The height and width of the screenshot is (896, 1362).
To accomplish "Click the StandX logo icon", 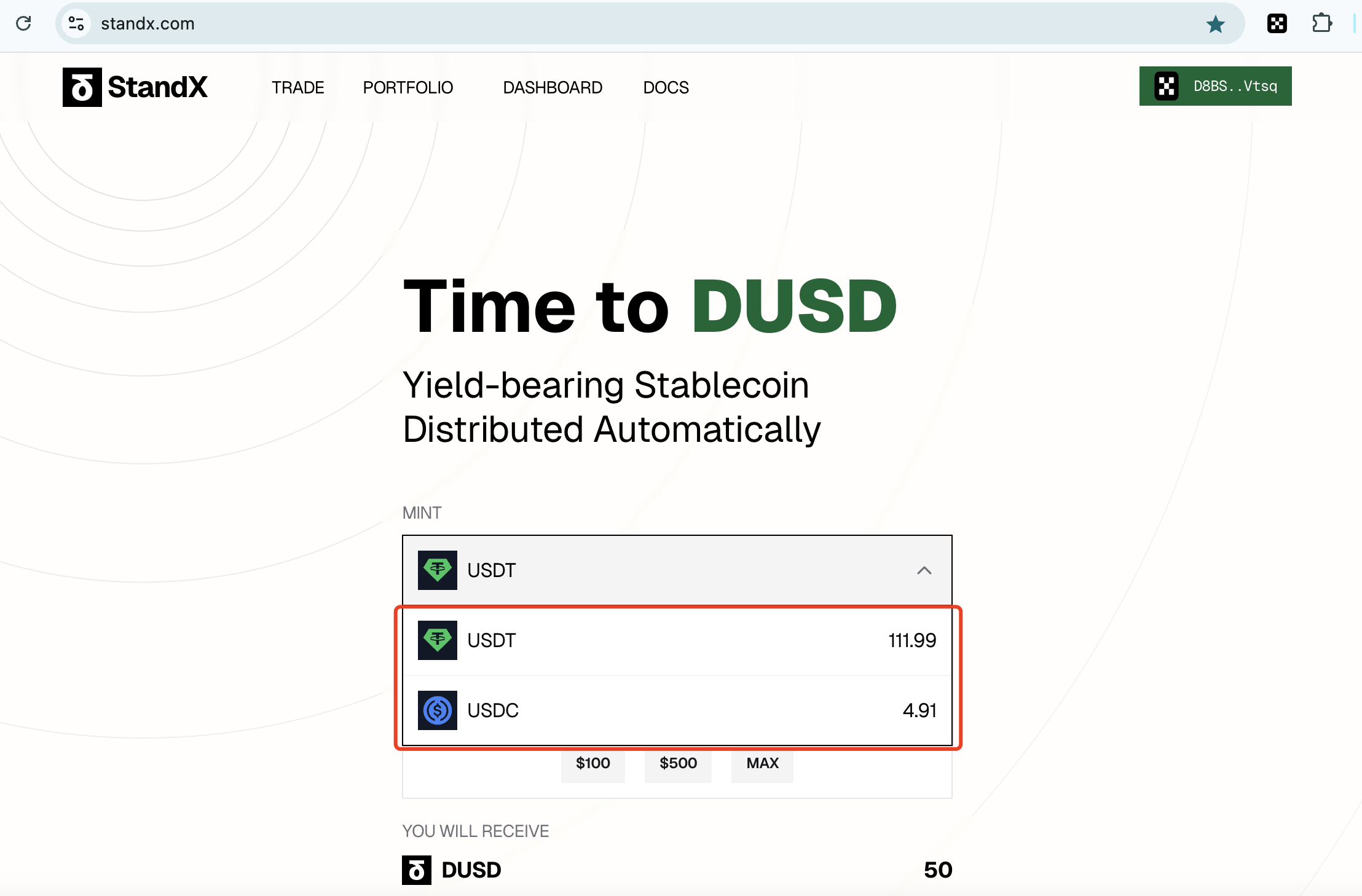I will click(82, 87).
